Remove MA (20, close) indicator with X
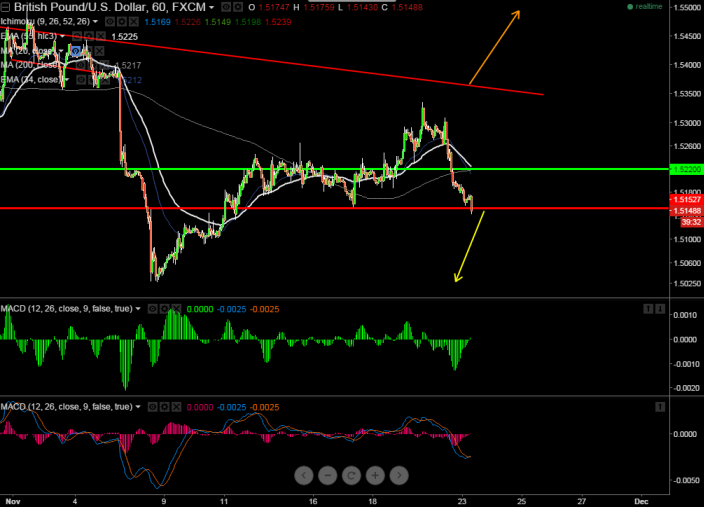Viewport: 704px width, 507px height. coord(99,51)
